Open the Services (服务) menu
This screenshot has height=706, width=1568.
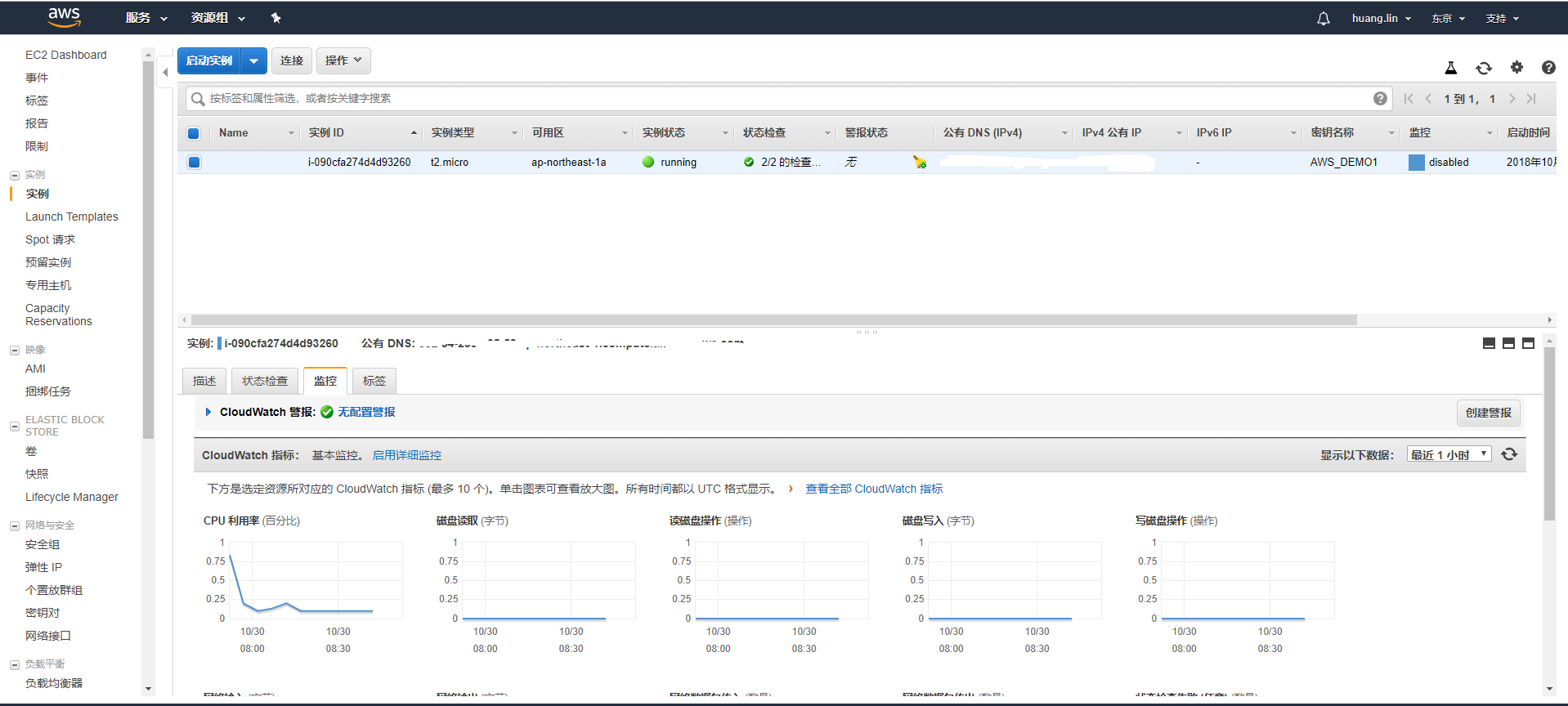146,18
